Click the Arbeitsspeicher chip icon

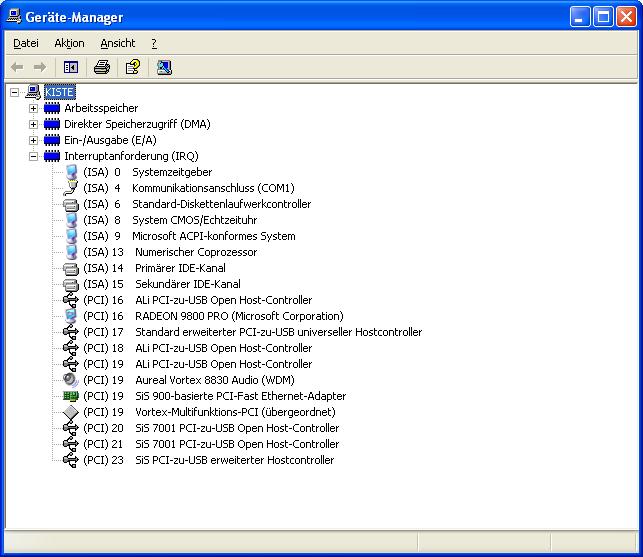pyautogui.click(x=52, y=108)
